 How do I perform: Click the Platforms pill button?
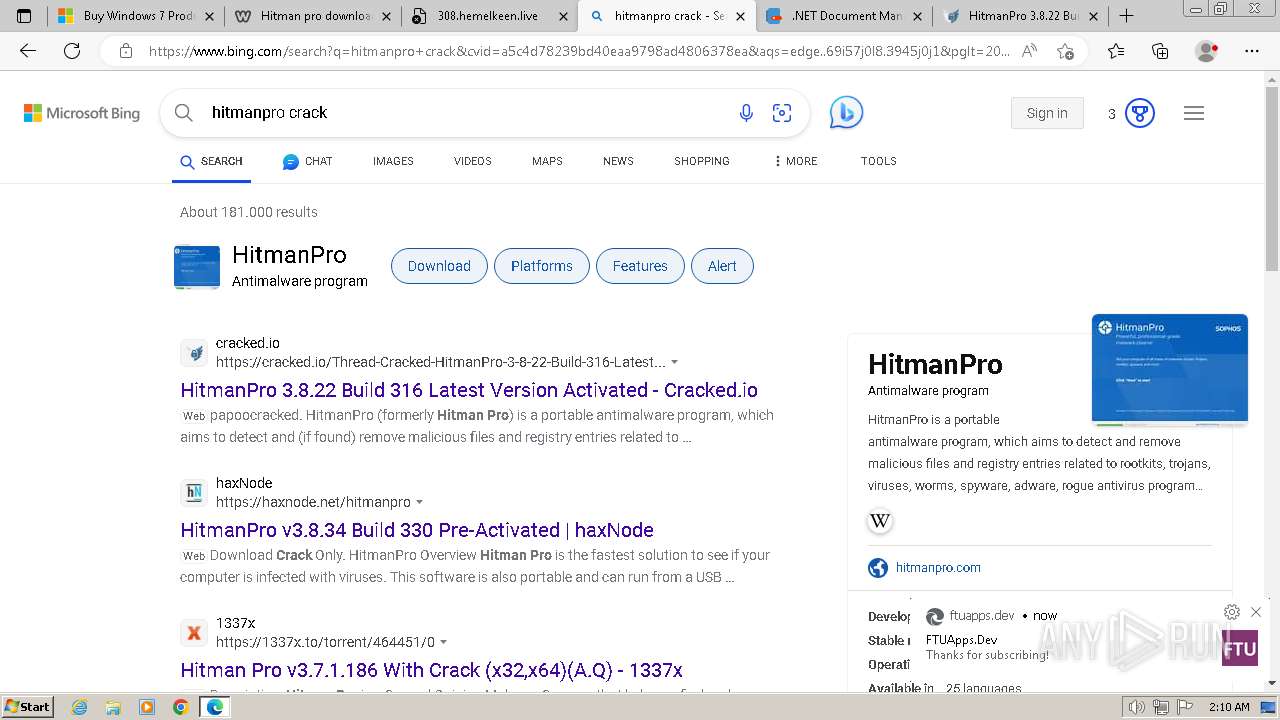(x=542, y=266)
